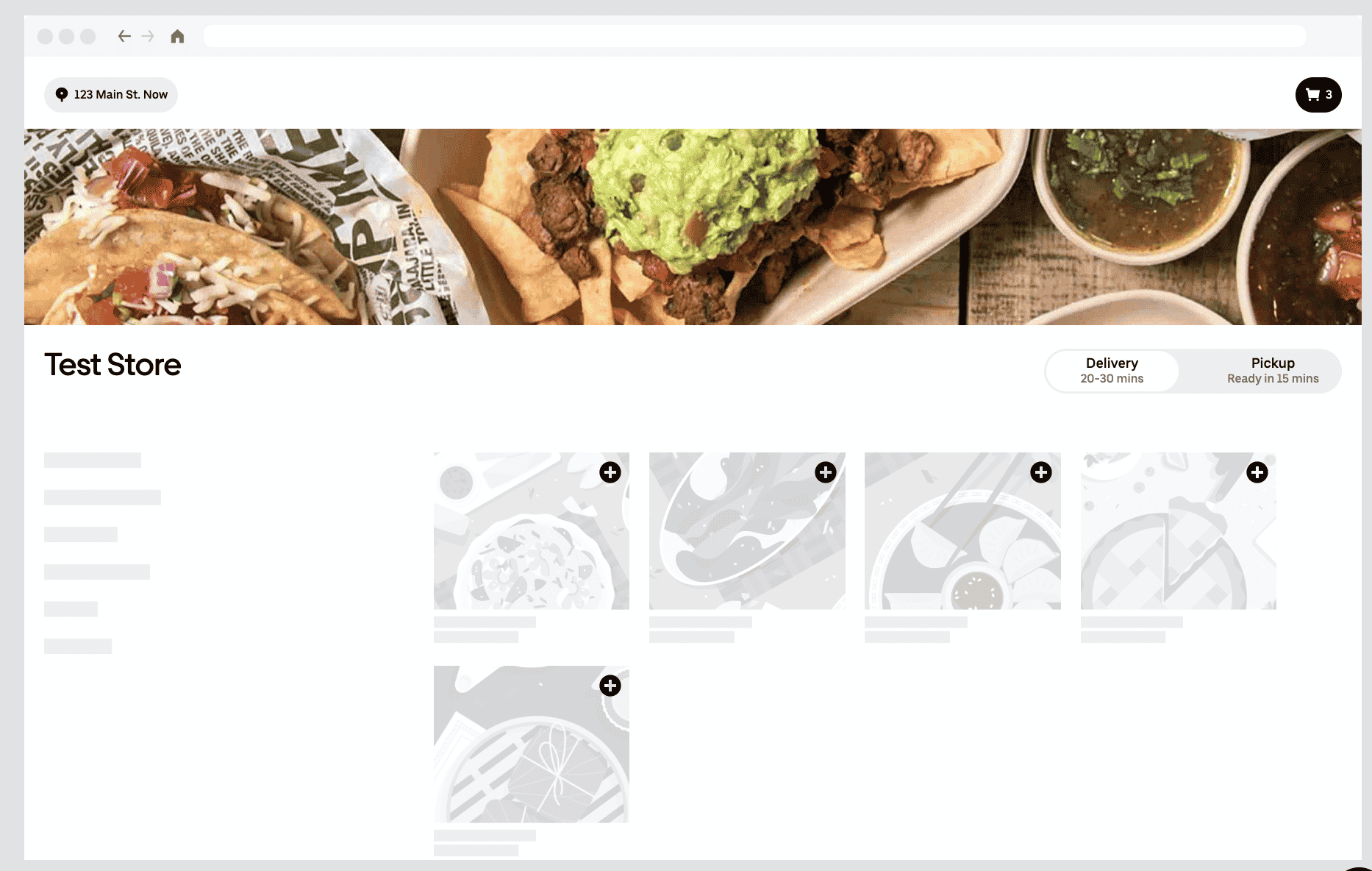The image size is (1372, 871).
Task: Click the browser back arrow
Action: pos(124,36)
